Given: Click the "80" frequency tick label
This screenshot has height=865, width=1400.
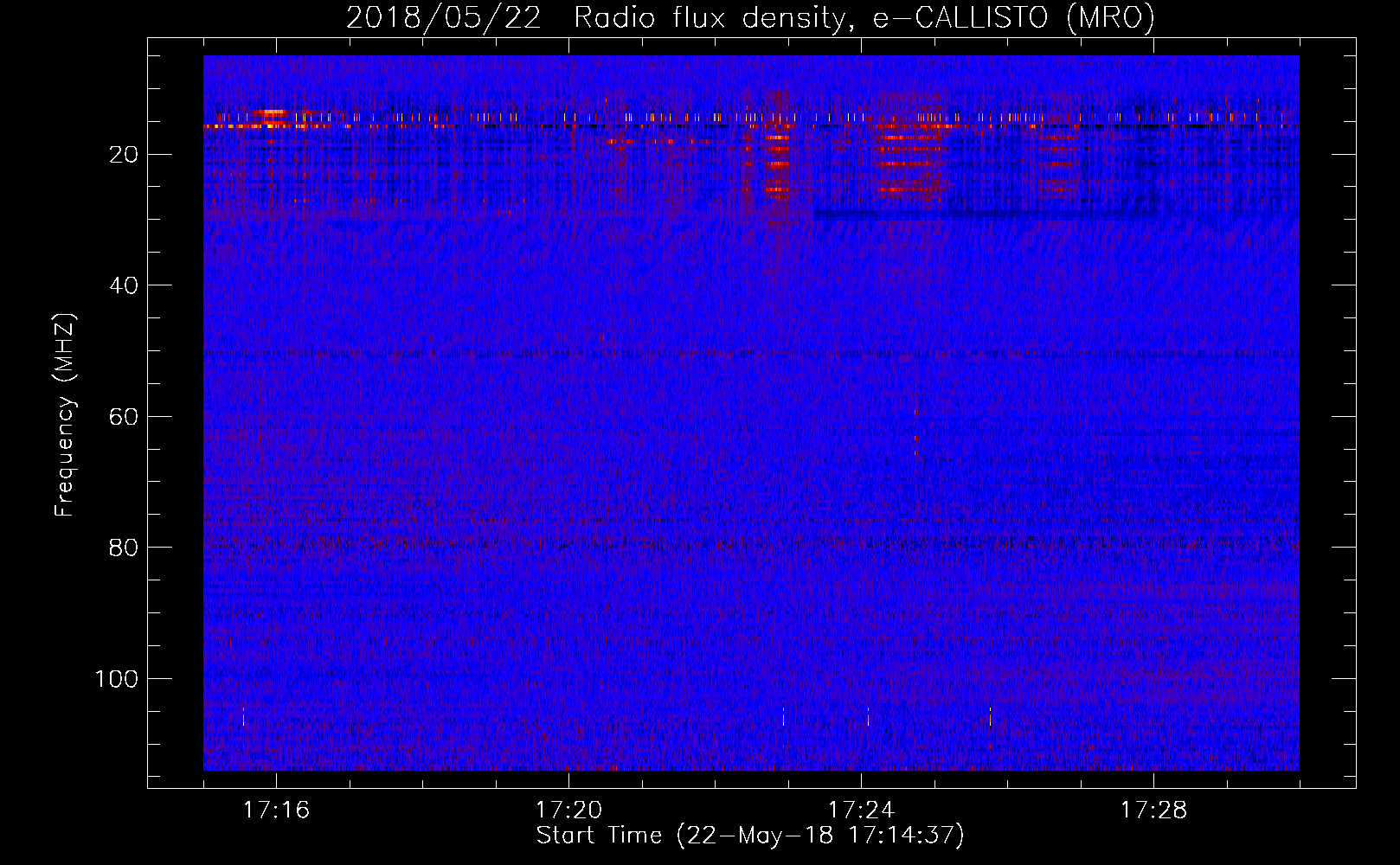Looking at the screenshot, I should point(124,548).
